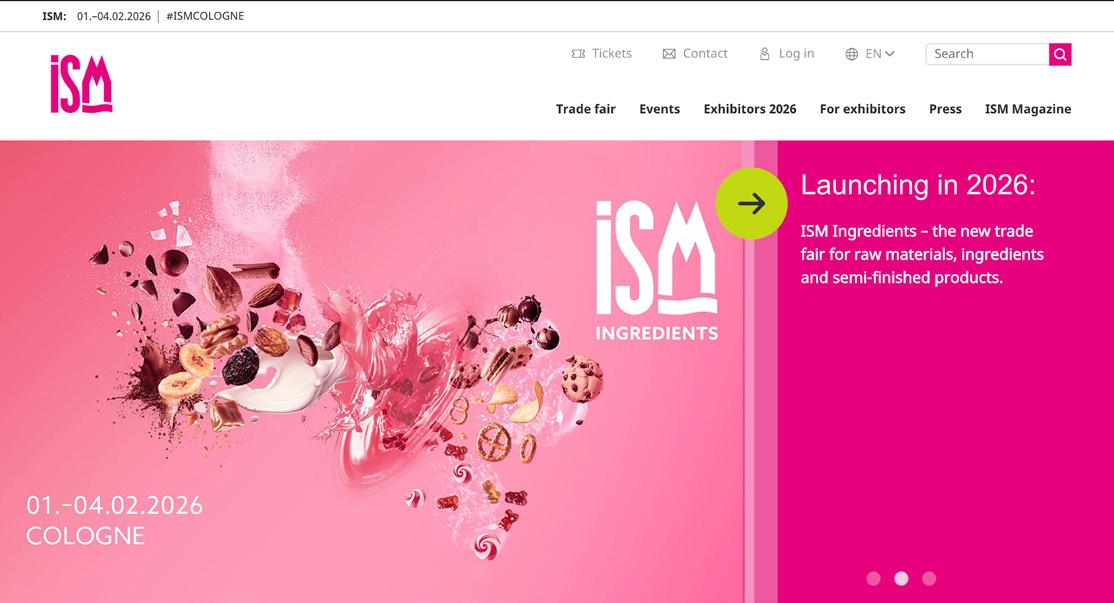Click the Launching in 2026 headline
The height and width of the screenshot is (603, 1114).
tap(918, 185)
